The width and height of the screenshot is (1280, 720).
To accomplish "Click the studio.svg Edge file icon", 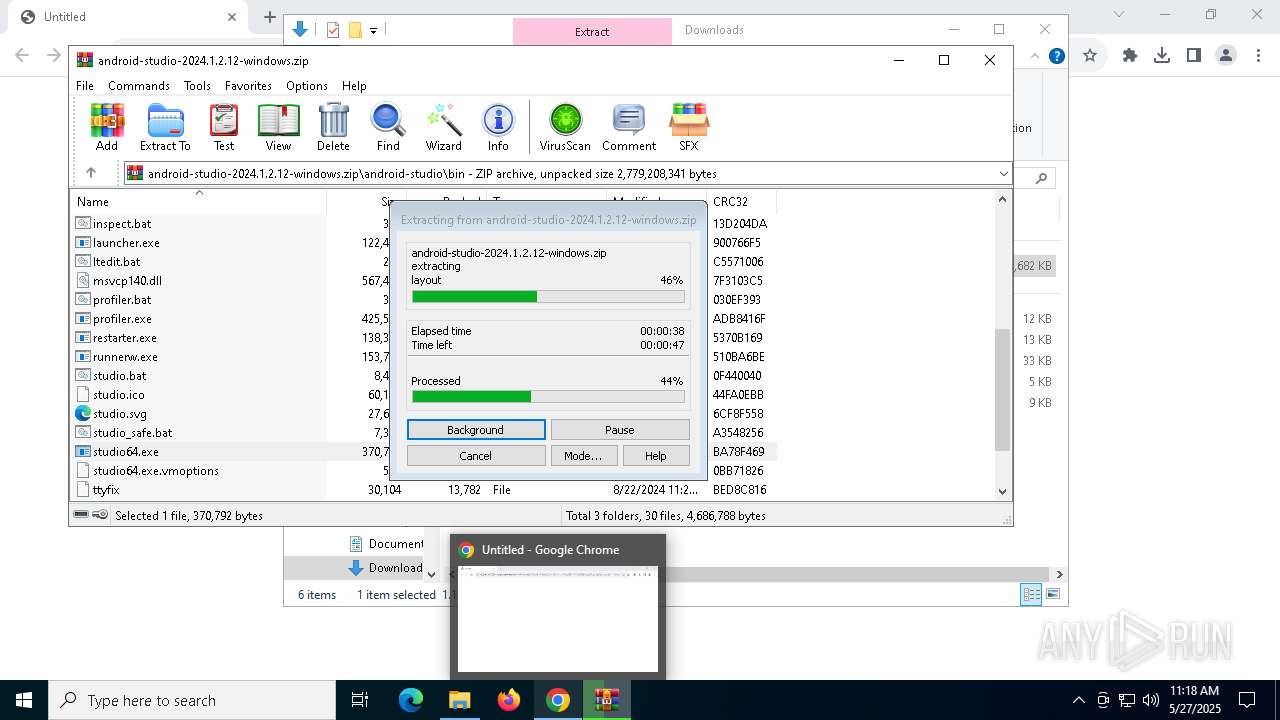I will (x=83, y=413).
